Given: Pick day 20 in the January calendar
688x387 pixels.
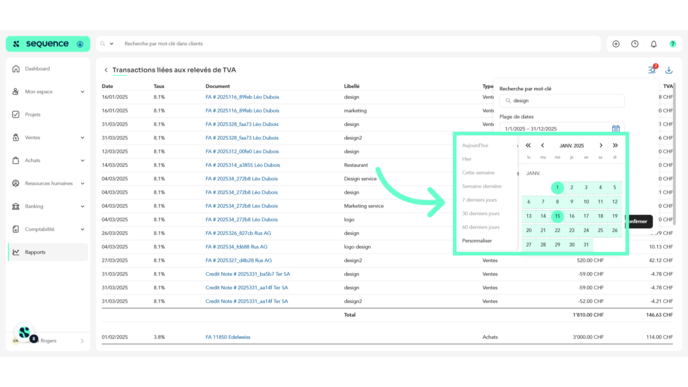Looking at the screenshot, I should click(529, 230).
